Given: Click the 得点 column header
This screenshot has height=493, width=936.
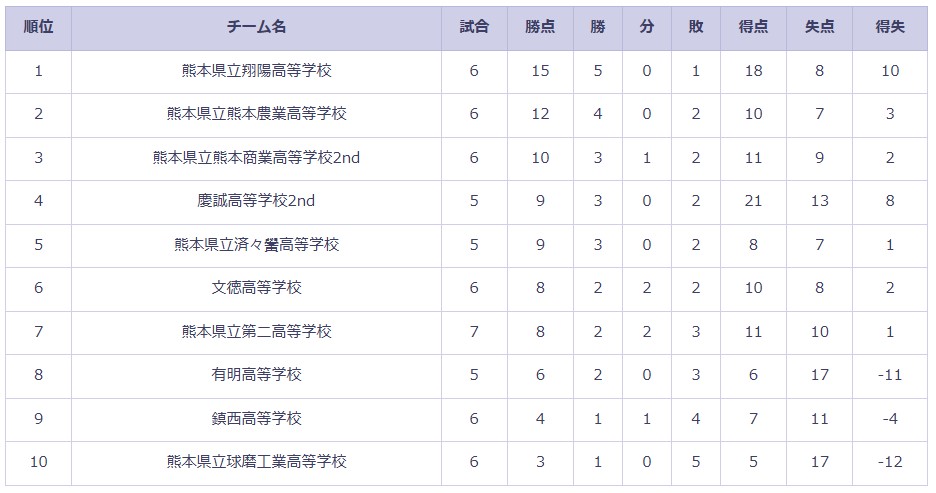Looking at the screenshot, I should click(753, 27).
